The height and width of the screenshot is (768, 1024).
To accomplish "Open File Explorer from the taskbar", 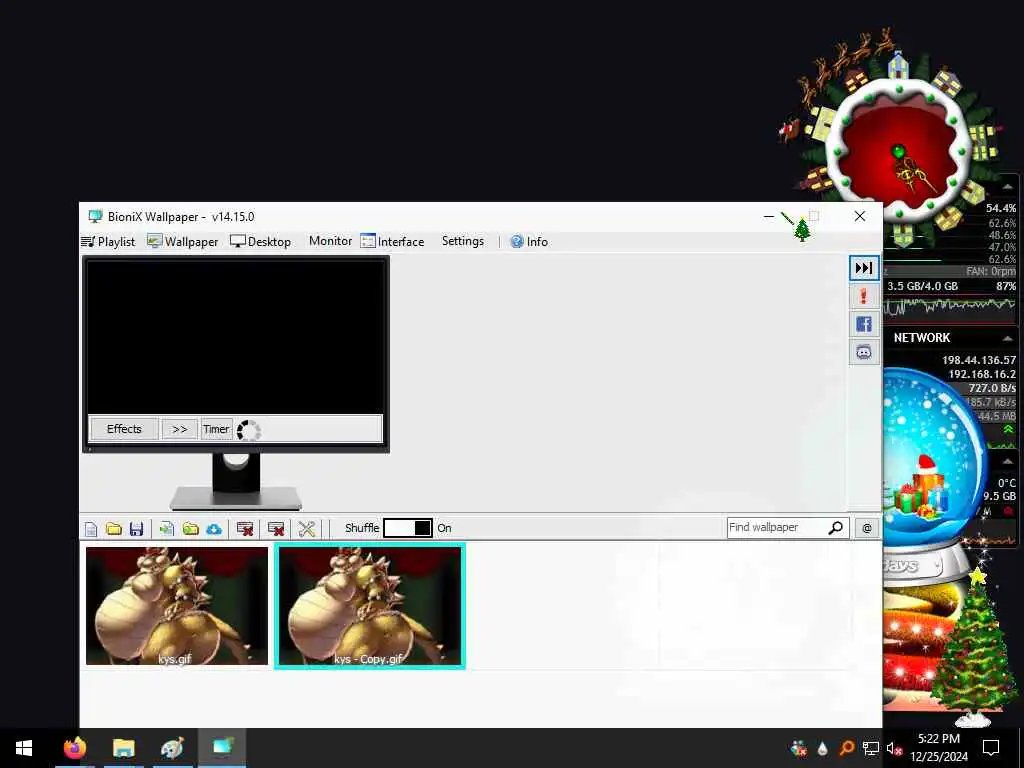I will 123,748.
